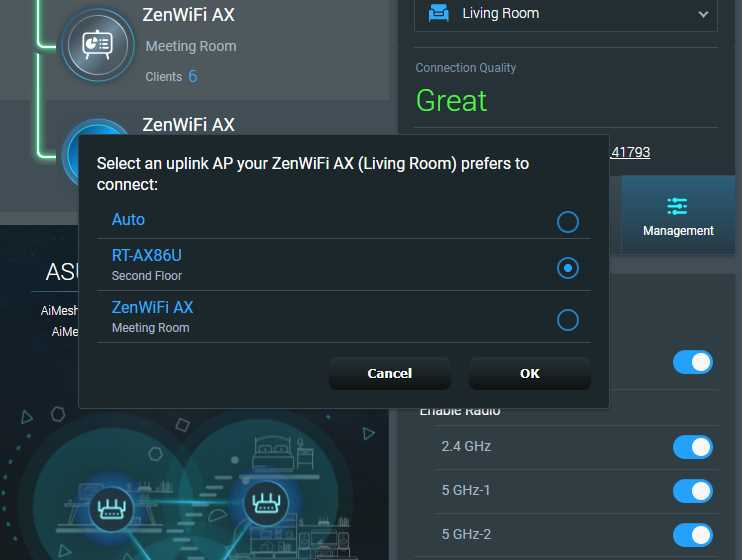Toggle the 2.4 GHz radio switch
The height and width of the screenshot is (560, 742).
pos(693,447)
